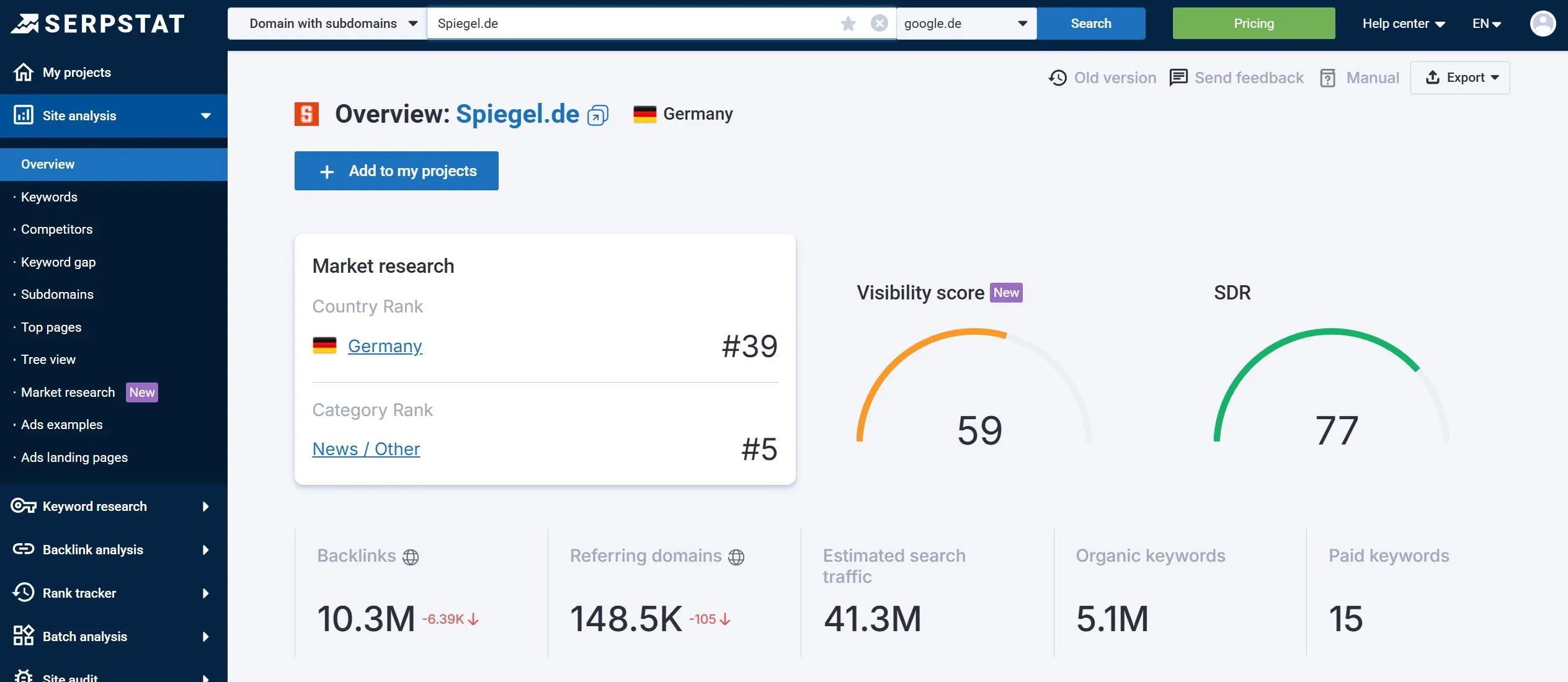The image size is (1568, 682).
Task: Click the Site audit bug icon
Action: (x=24, y=676)
